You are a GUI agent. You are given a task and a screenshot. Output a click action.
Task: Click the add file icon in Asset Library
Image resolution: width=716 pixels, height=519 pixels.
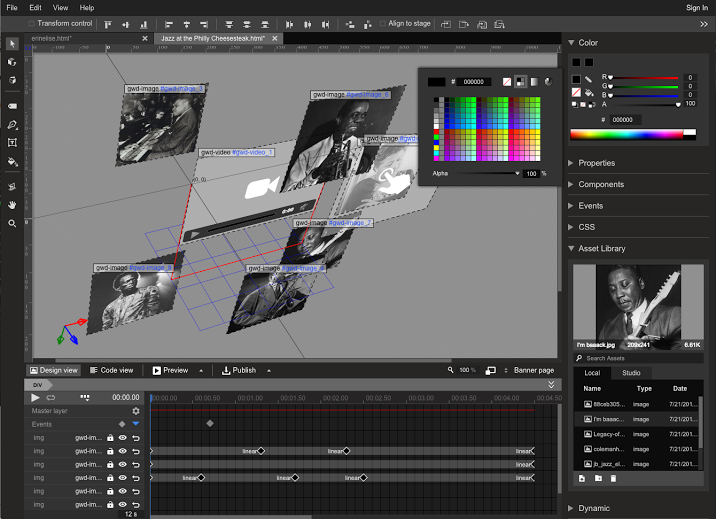pyautogui.click(x=582, y=478)
